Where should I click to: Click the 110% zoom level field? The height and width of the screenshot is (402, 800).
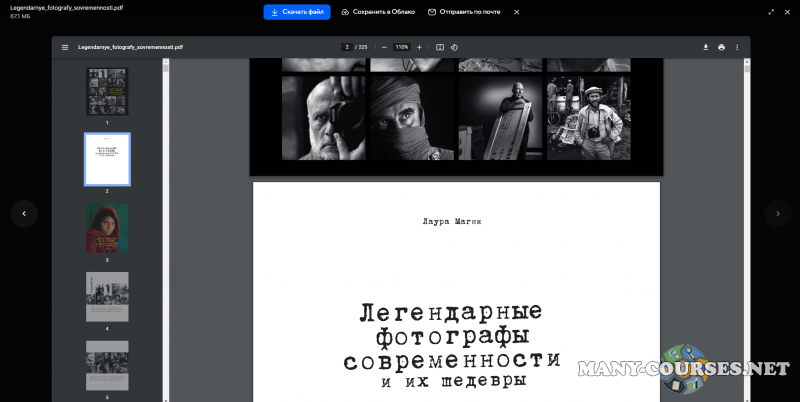(402, 47)
